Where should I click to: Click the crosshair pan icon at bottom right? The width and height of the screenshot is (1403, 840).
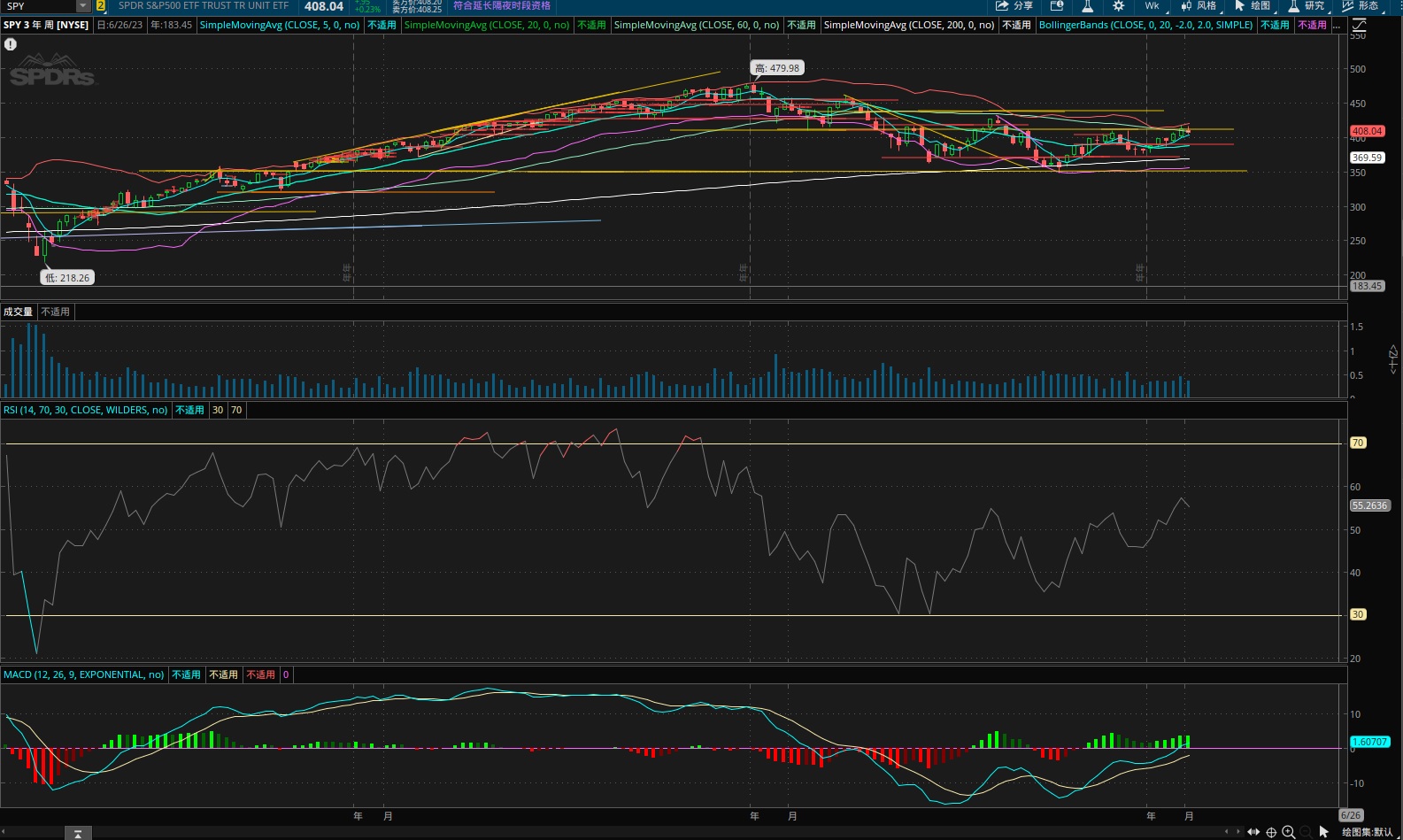[1271, 832]
